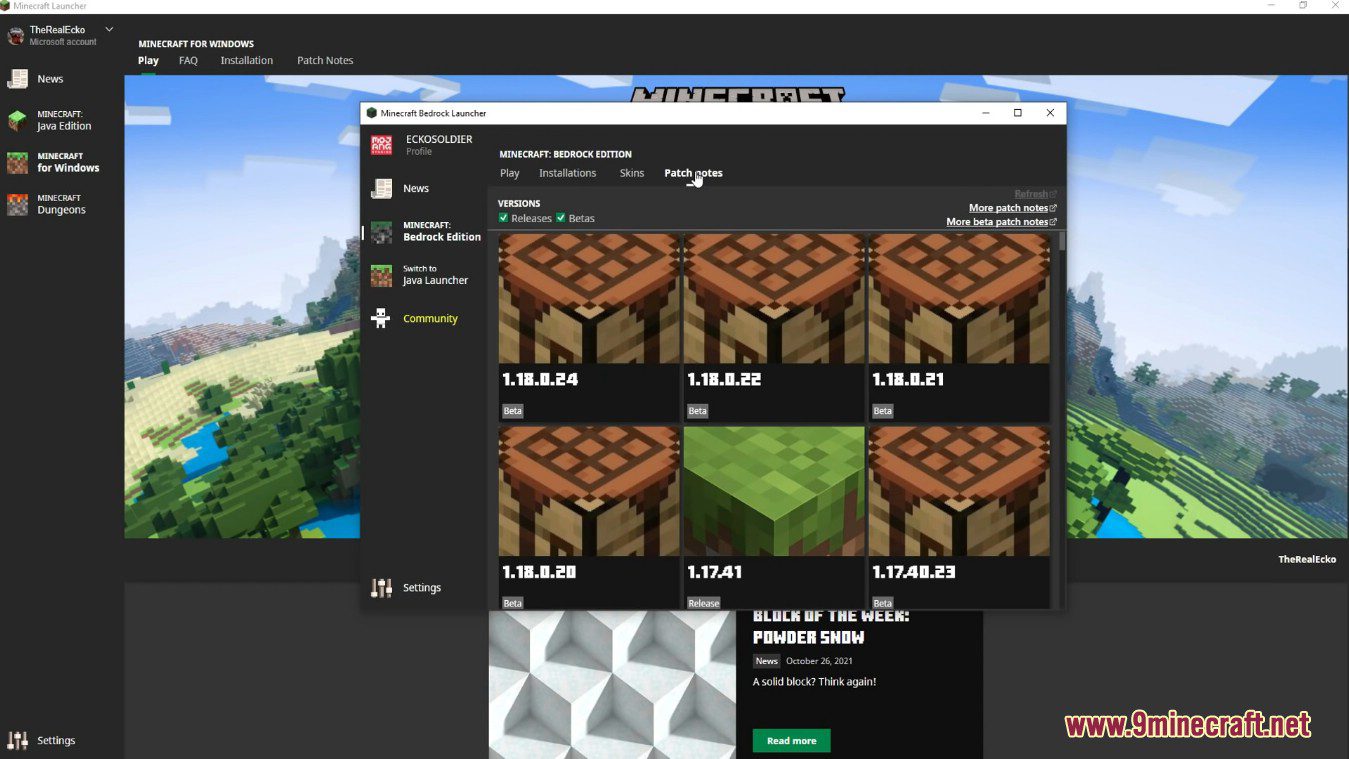Select Play tab in Minecraft Launcher
The height and width of the screenshot is (759, 1349).
[x=148, y=60]
